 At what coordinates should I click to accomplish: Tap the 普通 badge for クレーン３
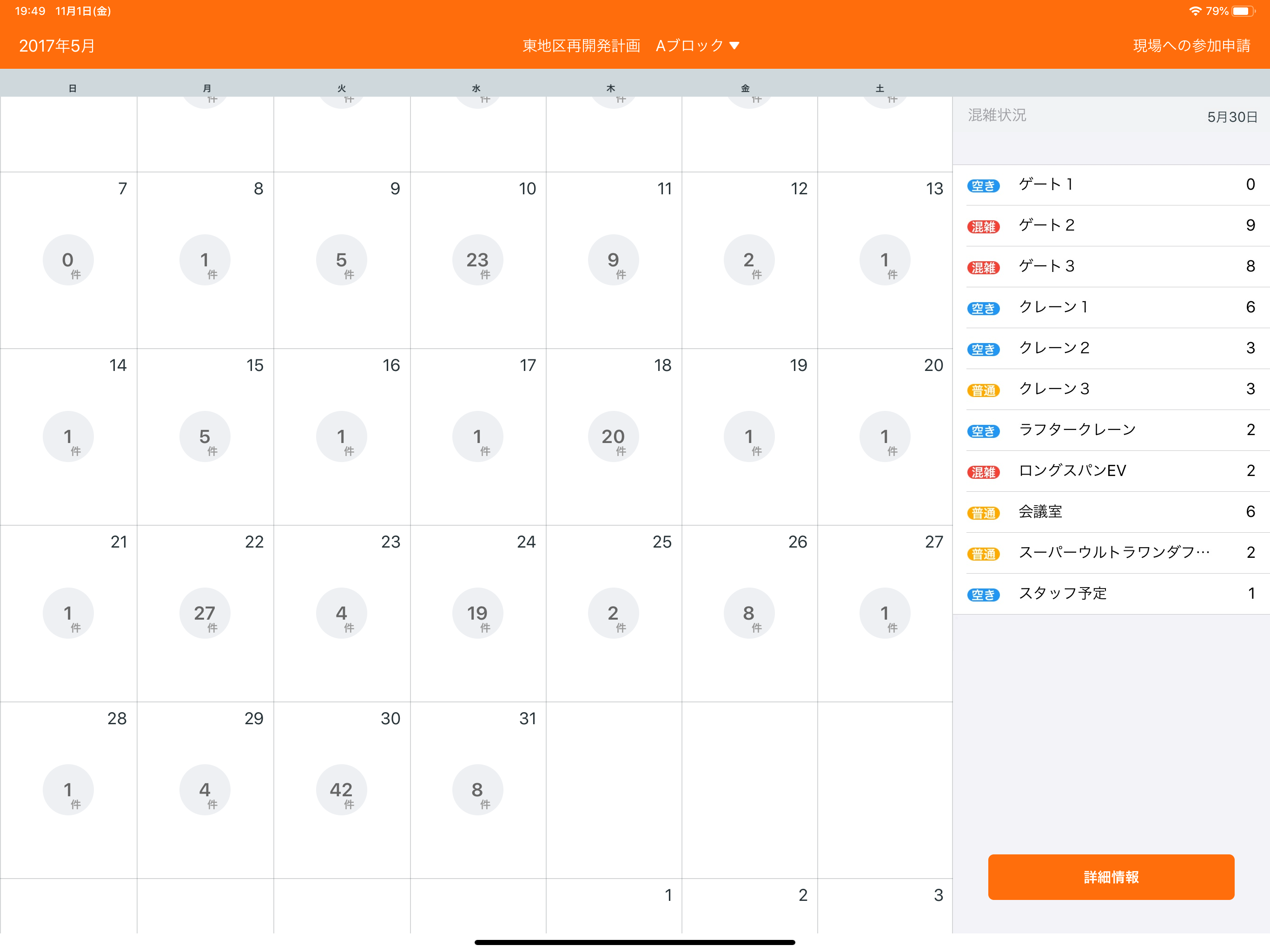pos(984,390)
